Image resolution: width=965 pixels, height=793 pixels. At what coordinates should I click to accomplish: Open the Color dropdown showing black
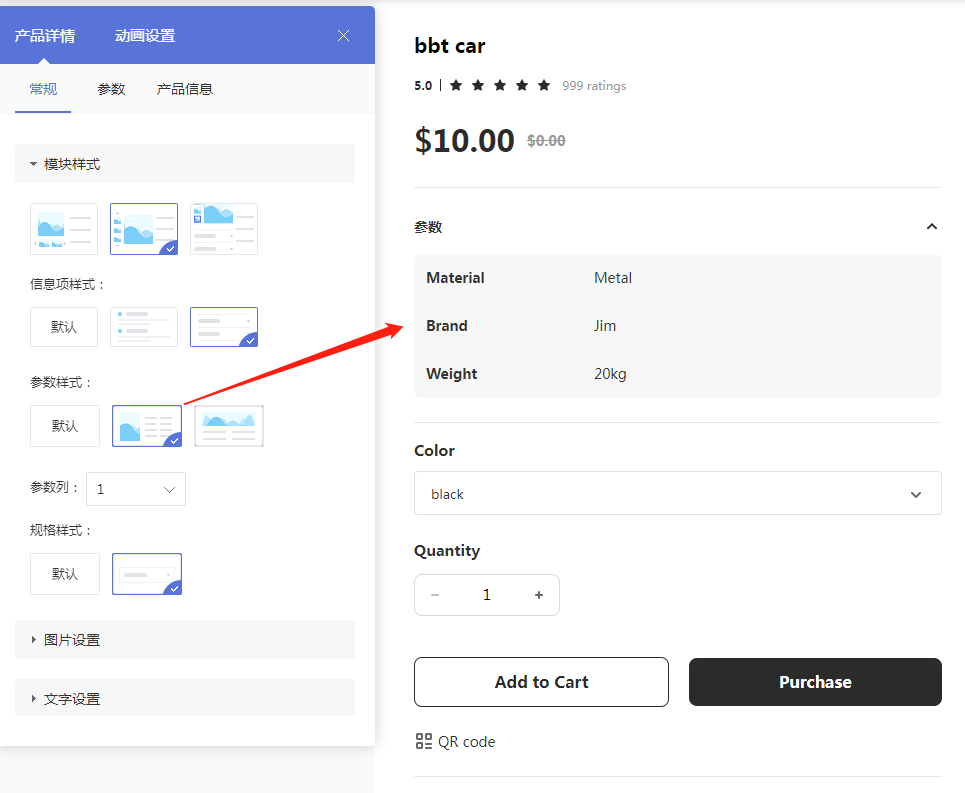677,494
